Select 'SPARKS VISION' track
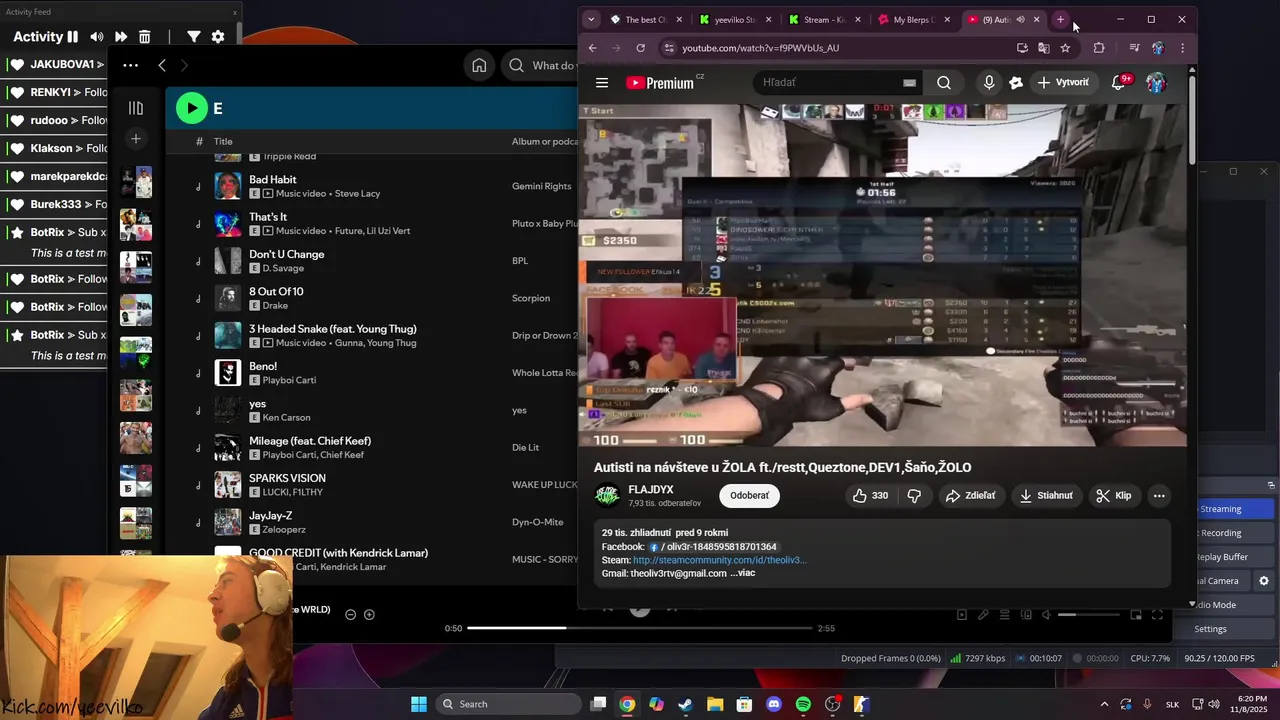Viewport: 1280px width, 720px height. click(x=287, y=478)
